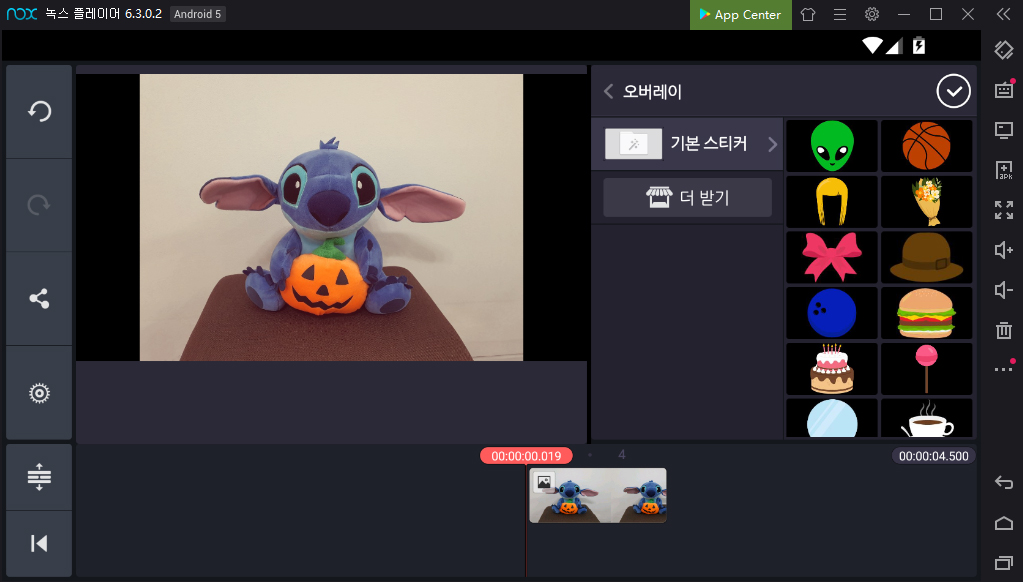Screen dimensions: 1023x582
Task: Click the total duration 00:00:04.500 label
Action: coord(934,456)
